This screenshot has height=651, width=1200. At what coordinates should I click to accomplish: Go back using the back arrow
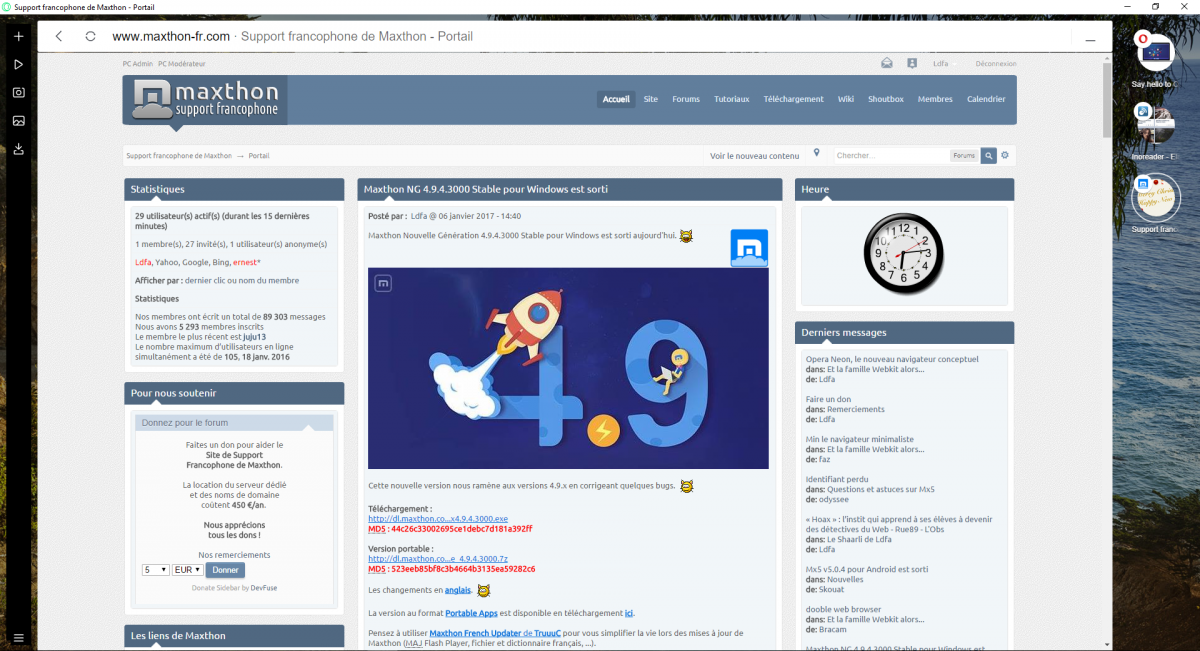[x=59, y=36]
